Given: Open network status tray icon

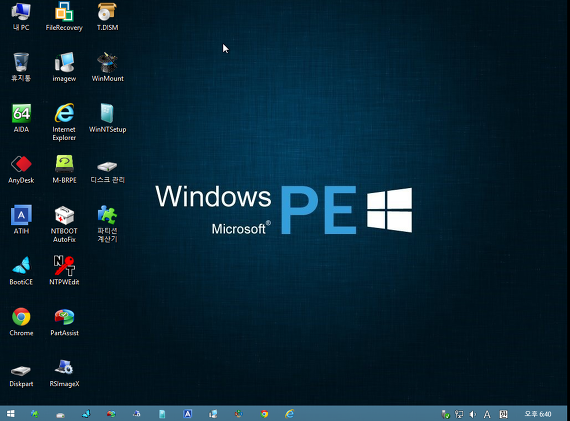Looking at the screenshot, I should pyautogui.click(x=459, y=414).
